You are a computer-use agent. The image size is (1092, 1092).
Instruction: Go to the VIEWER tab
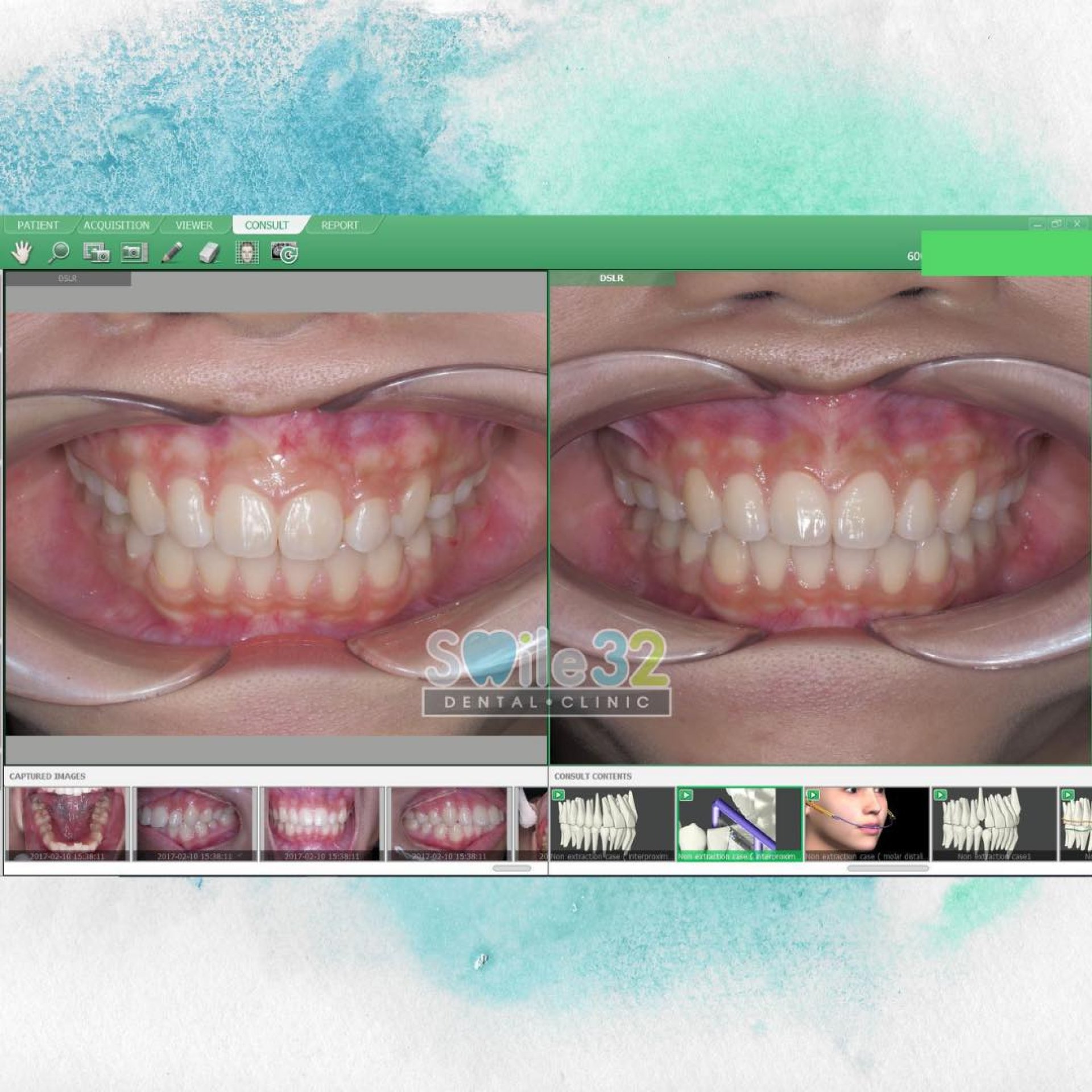pyautogui.click(x=194, y=225)
